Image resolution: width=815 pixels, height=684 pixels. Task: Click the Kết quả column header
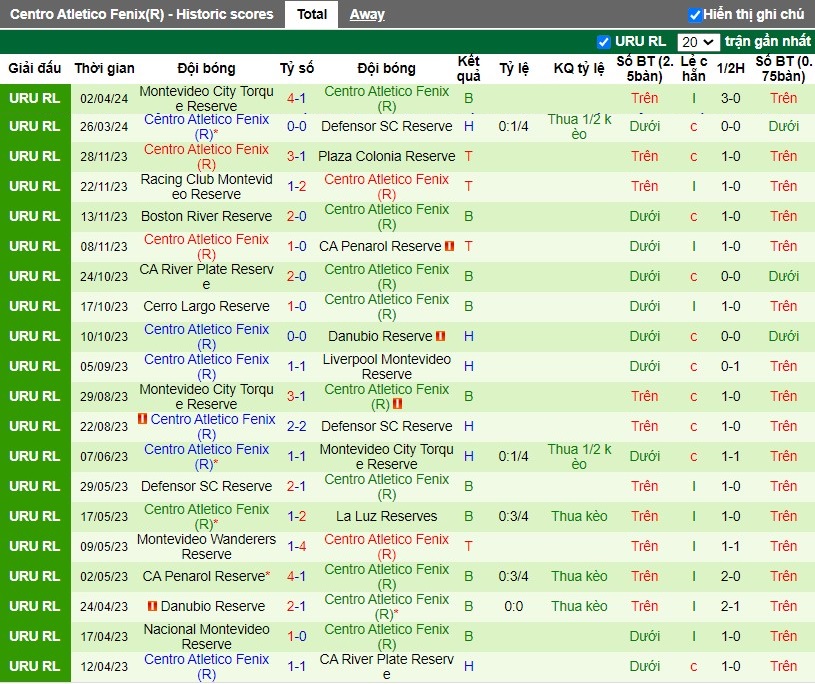[468, 69]
